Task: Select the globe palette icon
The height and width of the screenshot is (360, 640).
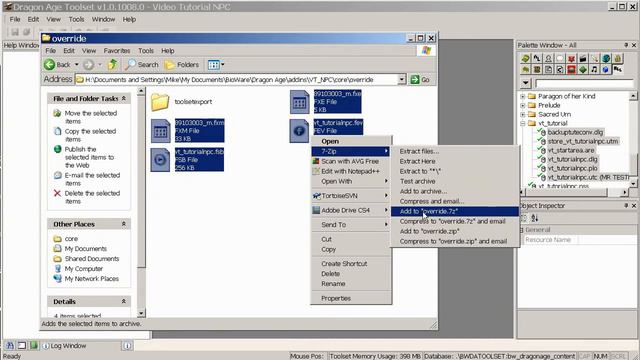Action: point(606,58)
